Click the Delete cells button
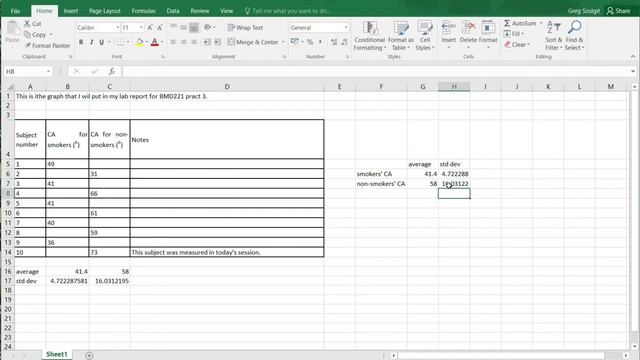This screenshot has height=360, width=640. click(x=468, y=35)
